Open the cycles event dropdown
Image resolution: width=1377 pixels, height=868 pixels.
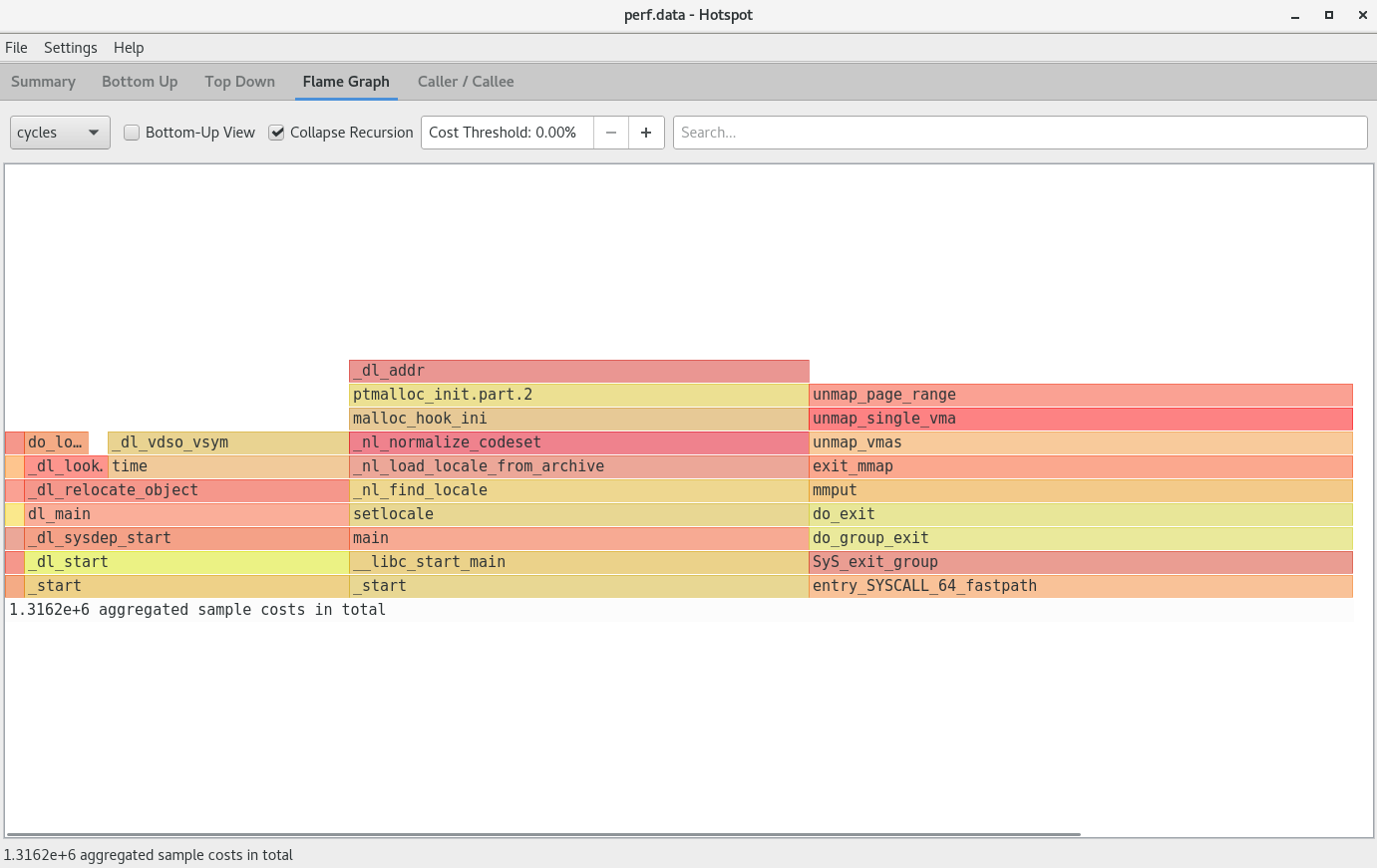point(60,133)
